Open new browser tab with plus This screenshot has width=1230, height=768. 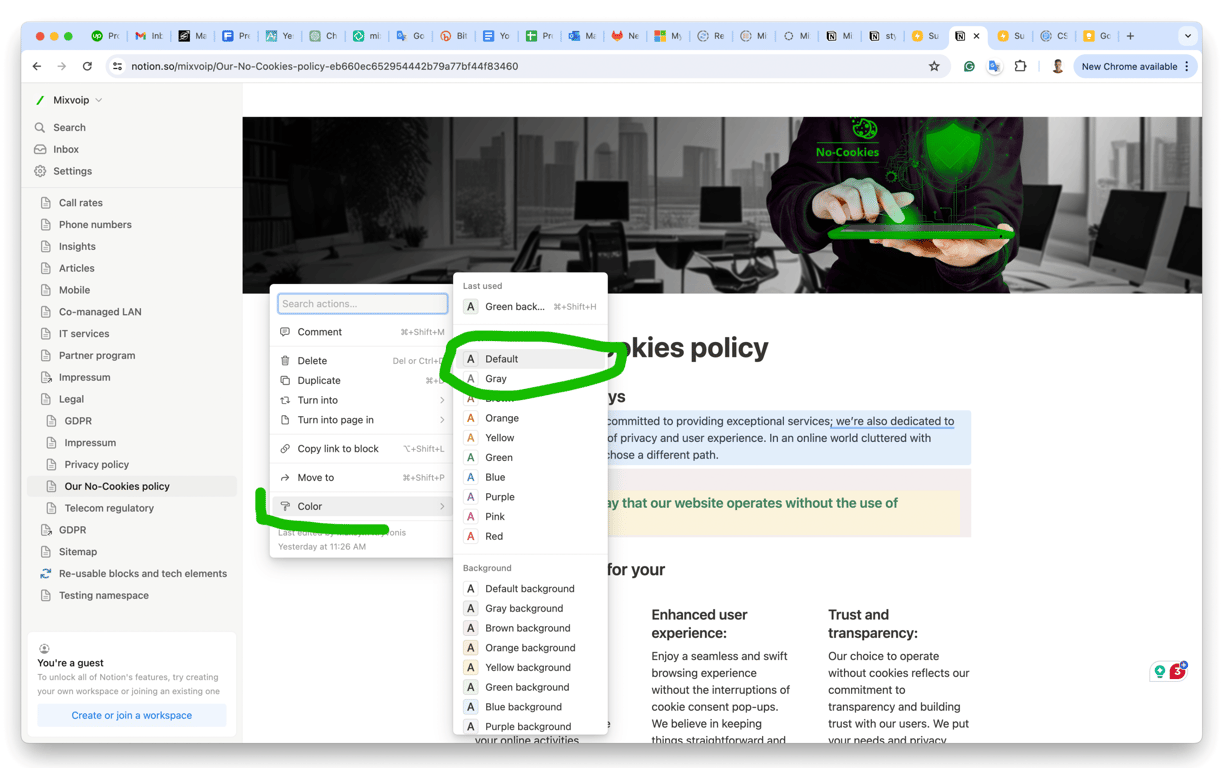(x=1130, y=36)
